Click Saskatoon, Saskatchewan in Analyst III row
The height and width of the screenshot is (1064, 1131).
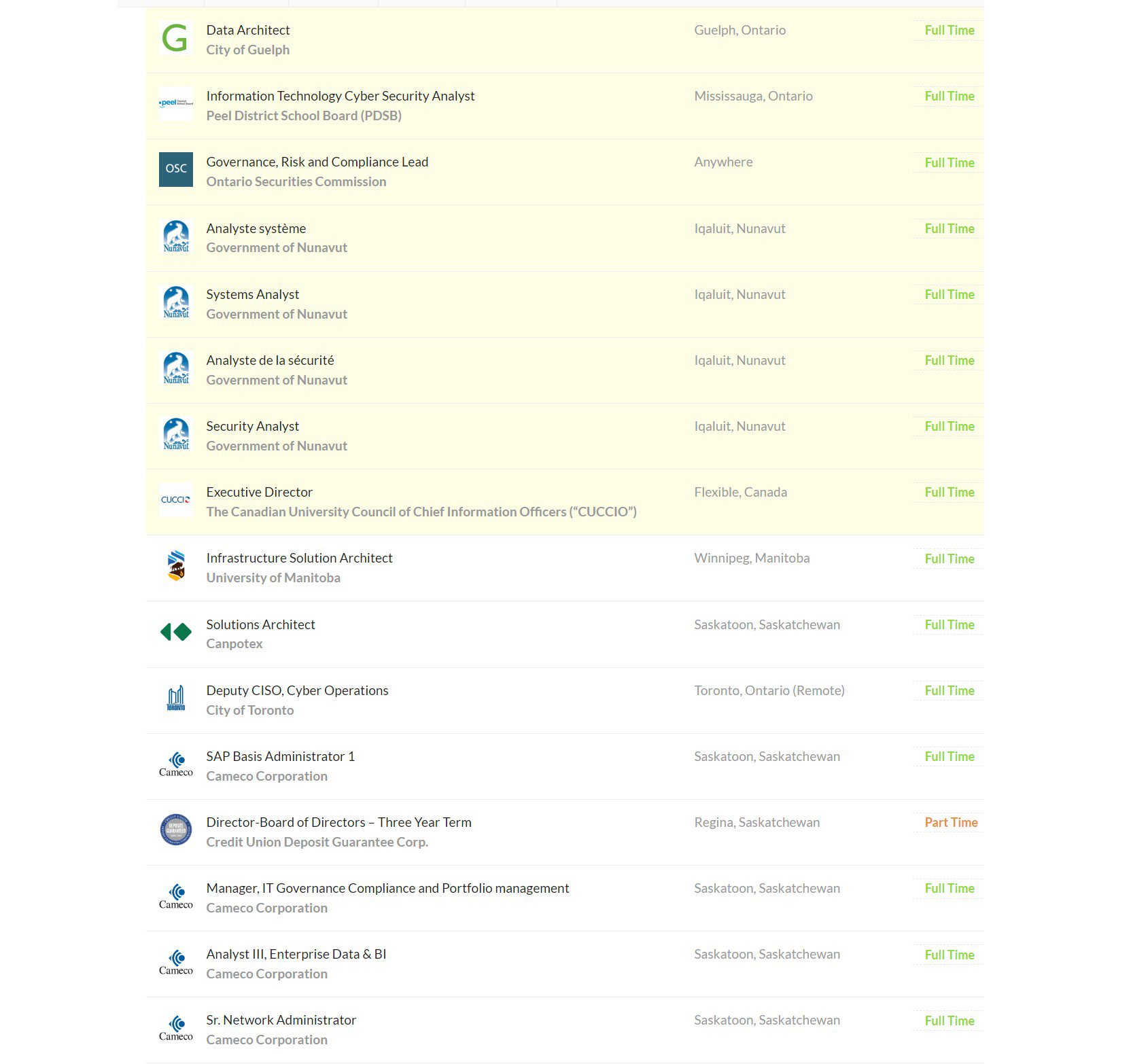[x=767, y=954]
